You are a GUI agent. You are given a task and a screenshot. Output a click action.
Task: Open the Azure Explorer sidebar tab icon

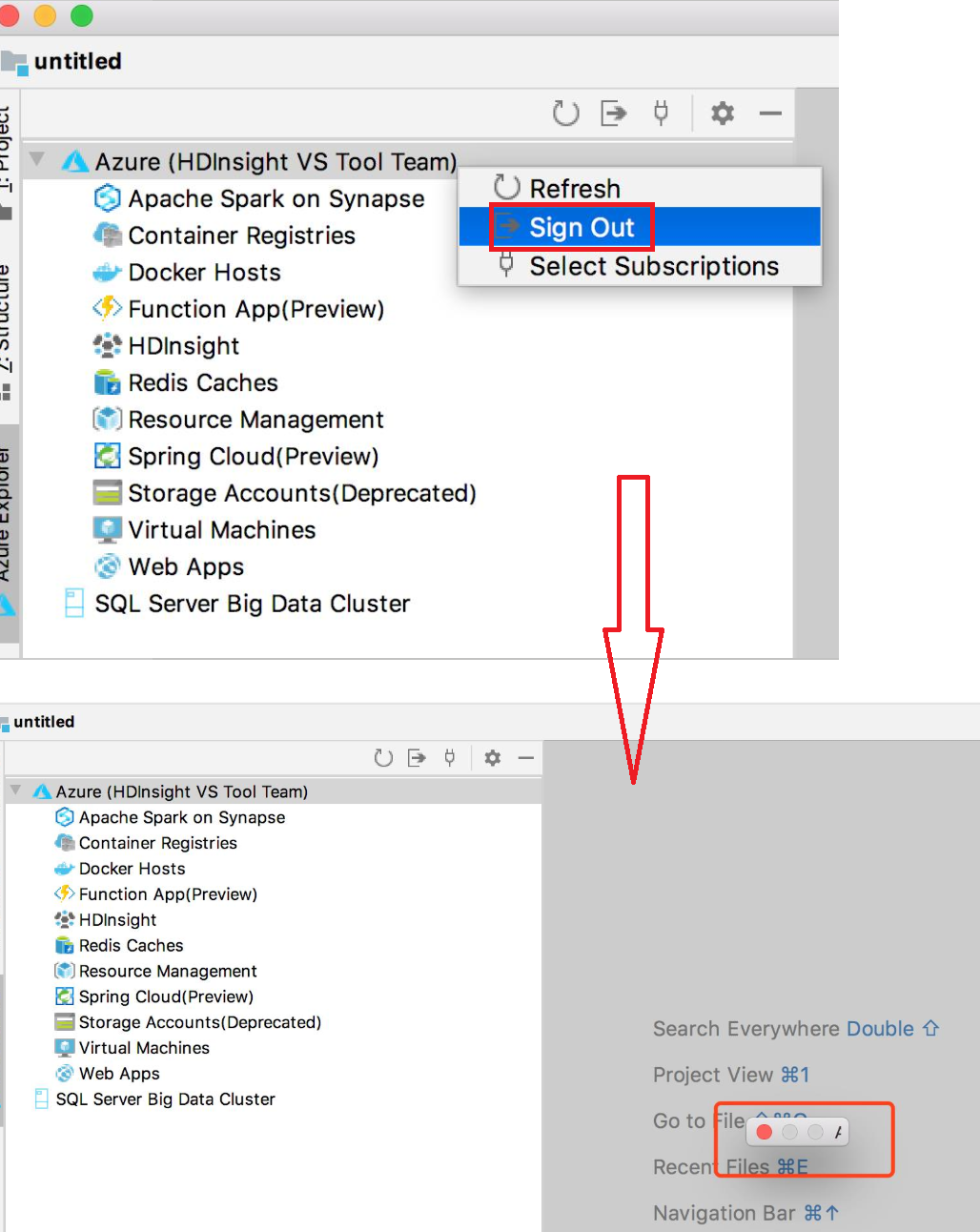(x=10, y=520)
